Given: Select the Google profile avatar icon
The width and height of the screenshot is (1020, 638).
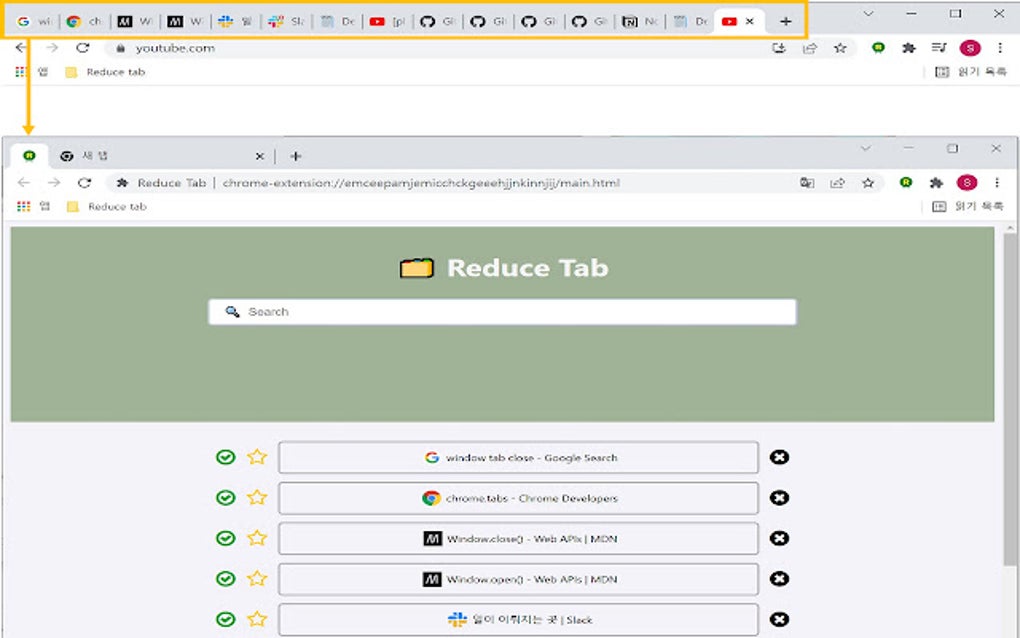Looking at the screenshot, I should (x=967, y=183).
